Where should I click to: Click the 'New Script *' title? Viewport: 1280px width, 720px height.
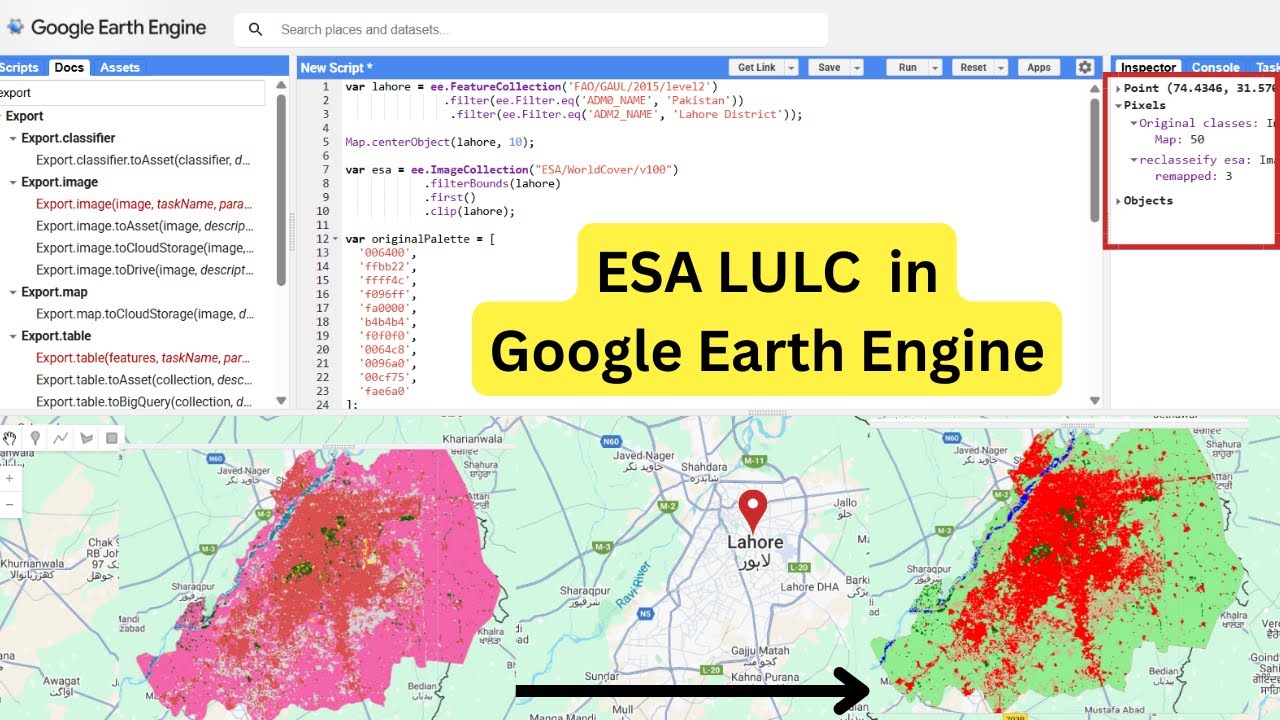(336, 67)
